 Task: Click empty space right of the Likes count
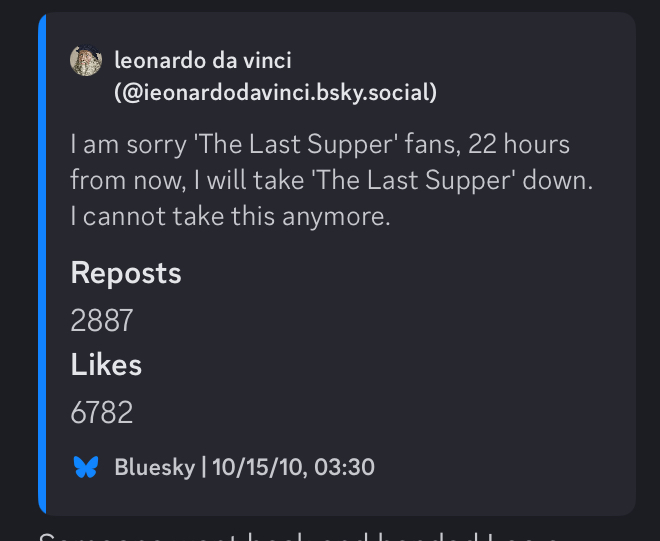pyautogui.click(x=400, y=411)
